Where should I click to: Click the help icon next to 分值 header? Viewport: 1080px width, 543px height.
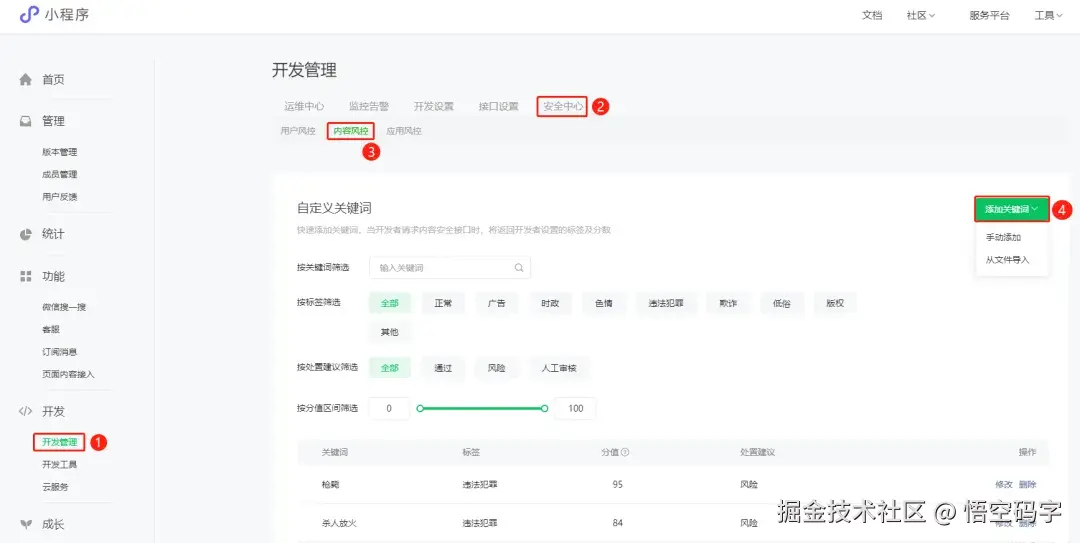coord(625,453)
